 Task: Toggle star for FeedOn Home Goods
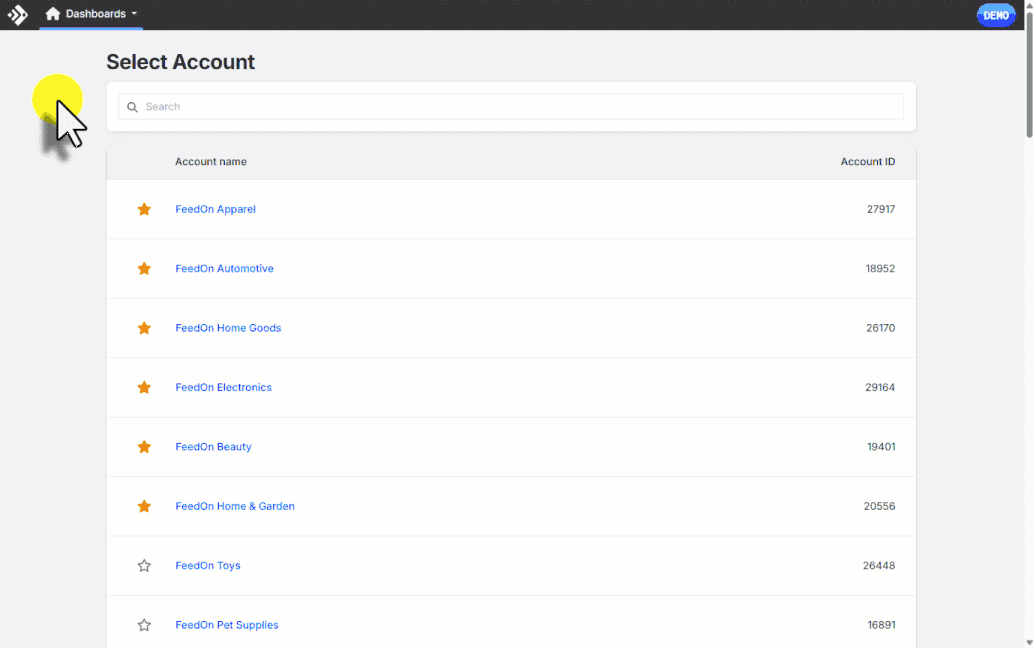[144, 328]
